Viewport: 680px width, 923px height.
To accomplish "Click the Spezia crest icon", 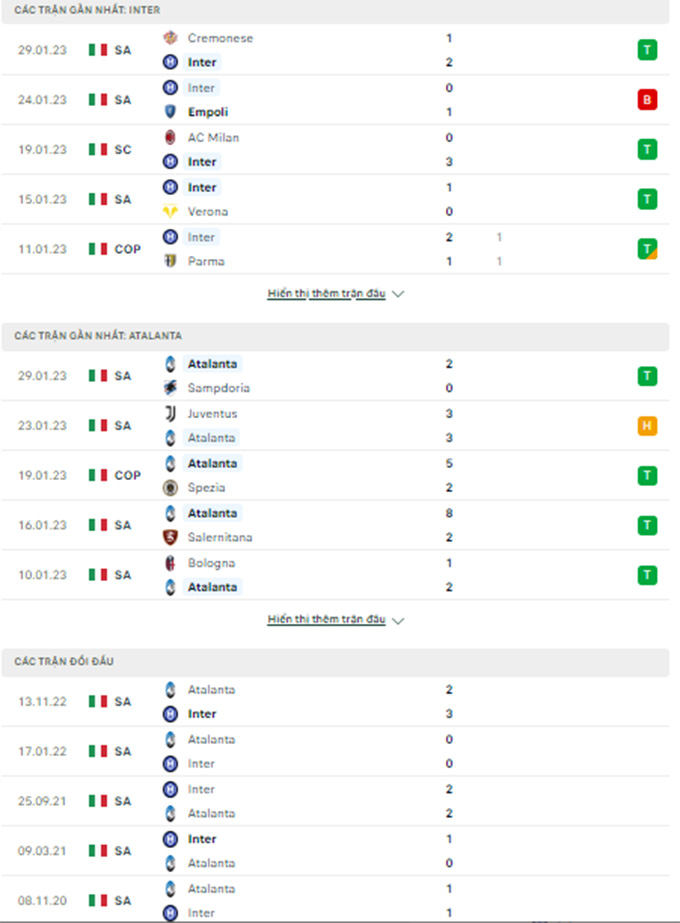I will 170,487.
